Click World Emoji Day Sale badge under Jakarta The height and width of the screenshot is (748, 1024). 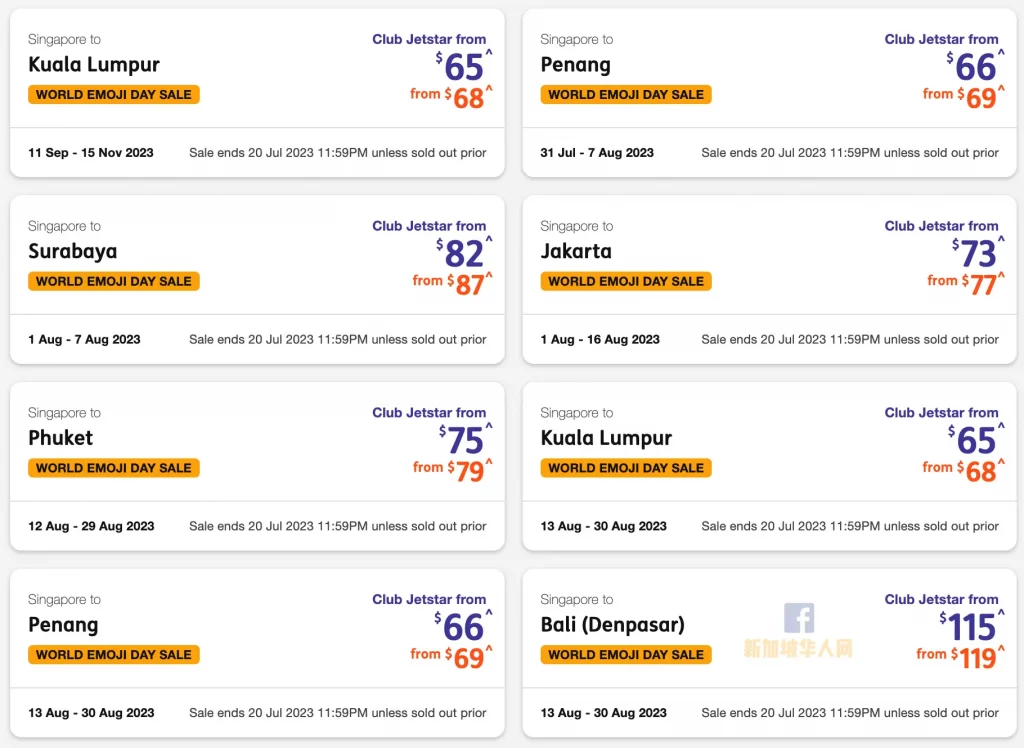point(626,282)
